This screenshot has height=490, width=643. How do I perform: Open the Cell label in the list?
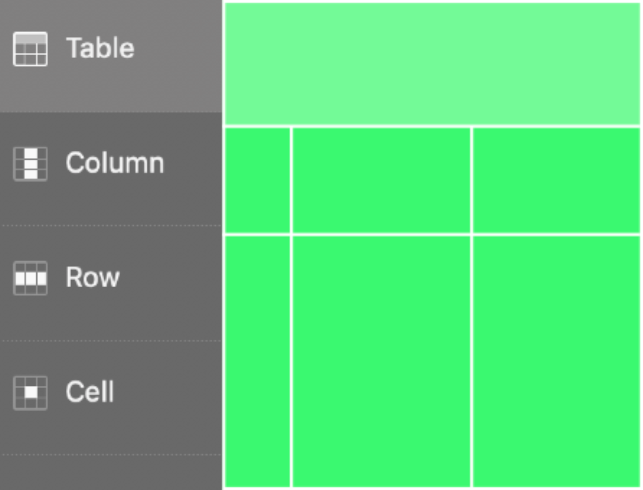pos(90,392)
